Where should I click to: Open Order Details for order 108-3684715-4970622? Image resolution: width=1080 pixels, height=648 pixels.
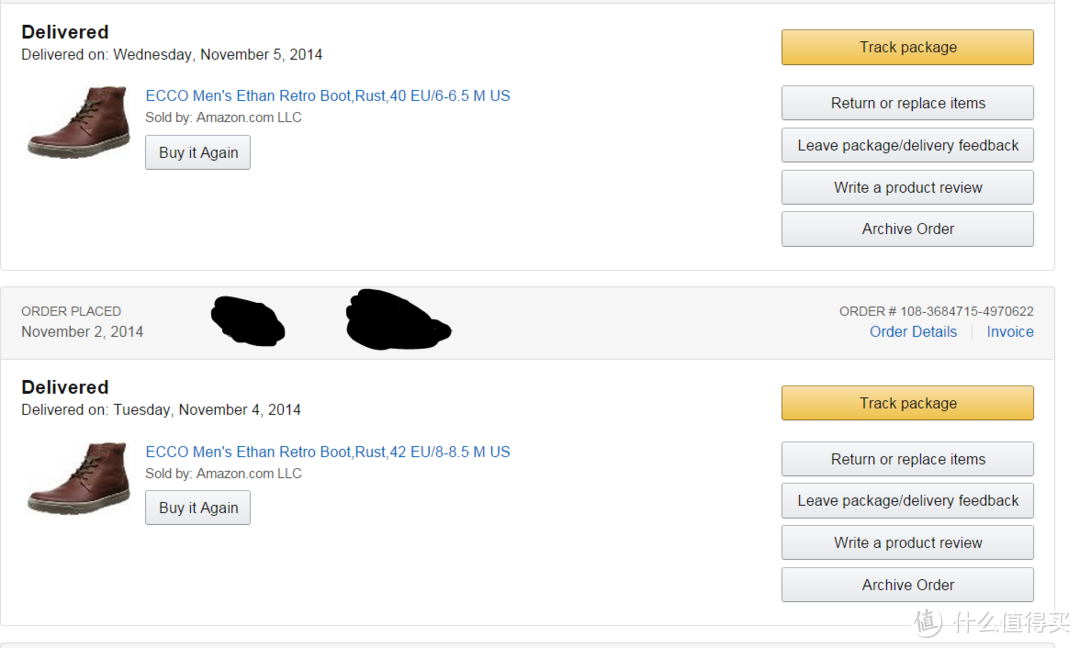click(x=913, y=332)
